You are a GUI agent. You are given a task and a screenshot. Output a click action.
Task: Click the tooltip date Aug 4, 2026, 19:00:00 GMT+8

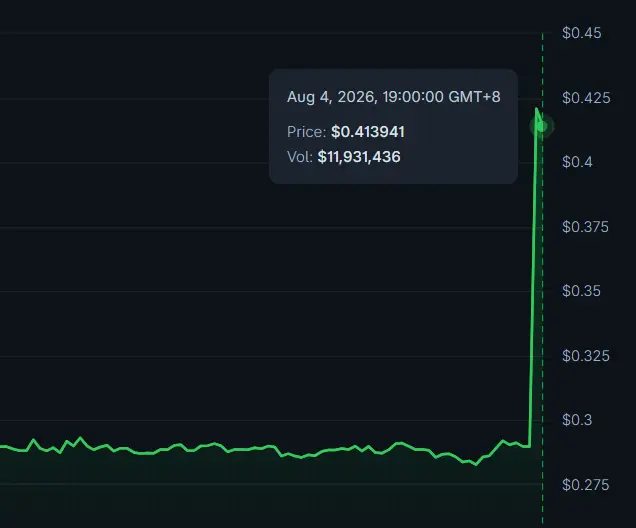coord(393,97)
